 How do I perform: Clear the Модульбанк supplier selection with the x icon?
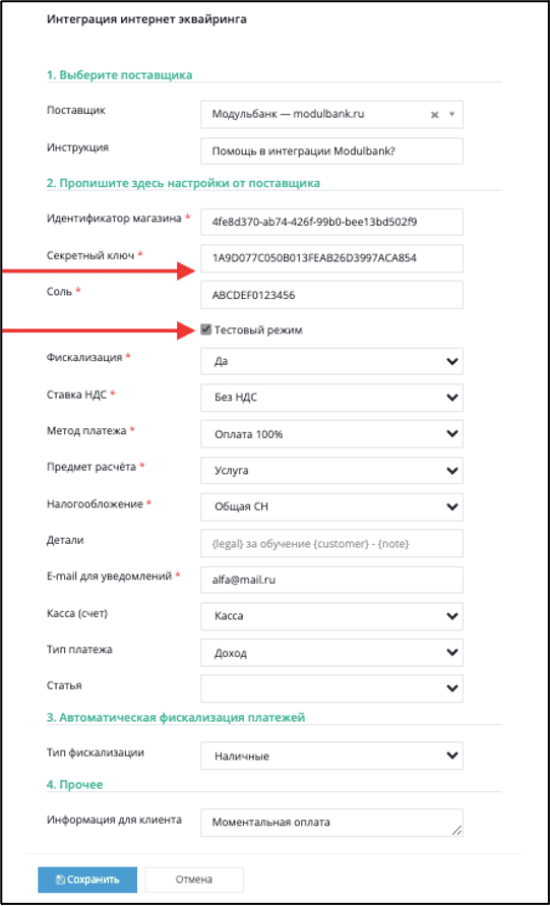[x=434, y=115]
